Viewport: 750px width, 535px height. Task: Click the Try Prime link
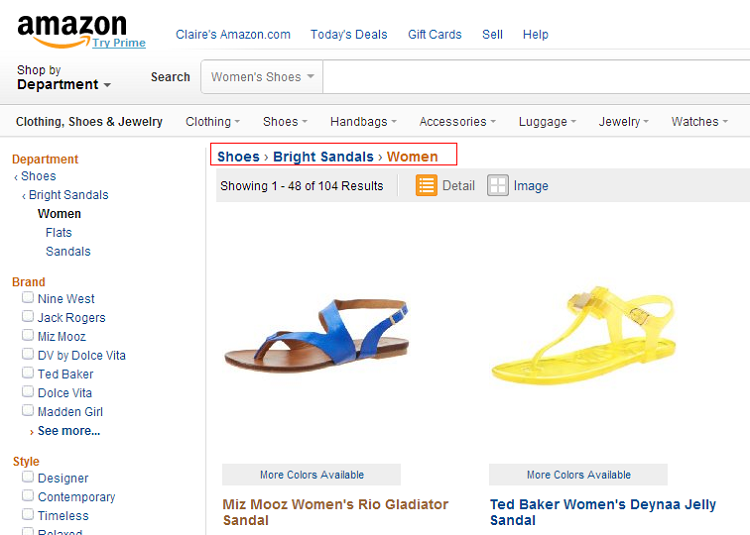pos(119,43)
